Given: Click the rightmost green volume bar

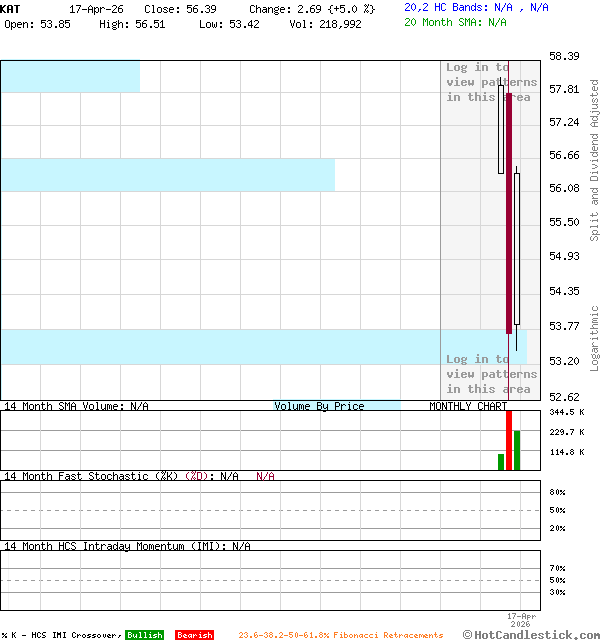Looking at the screenshot, I should [x=517, y=450].
